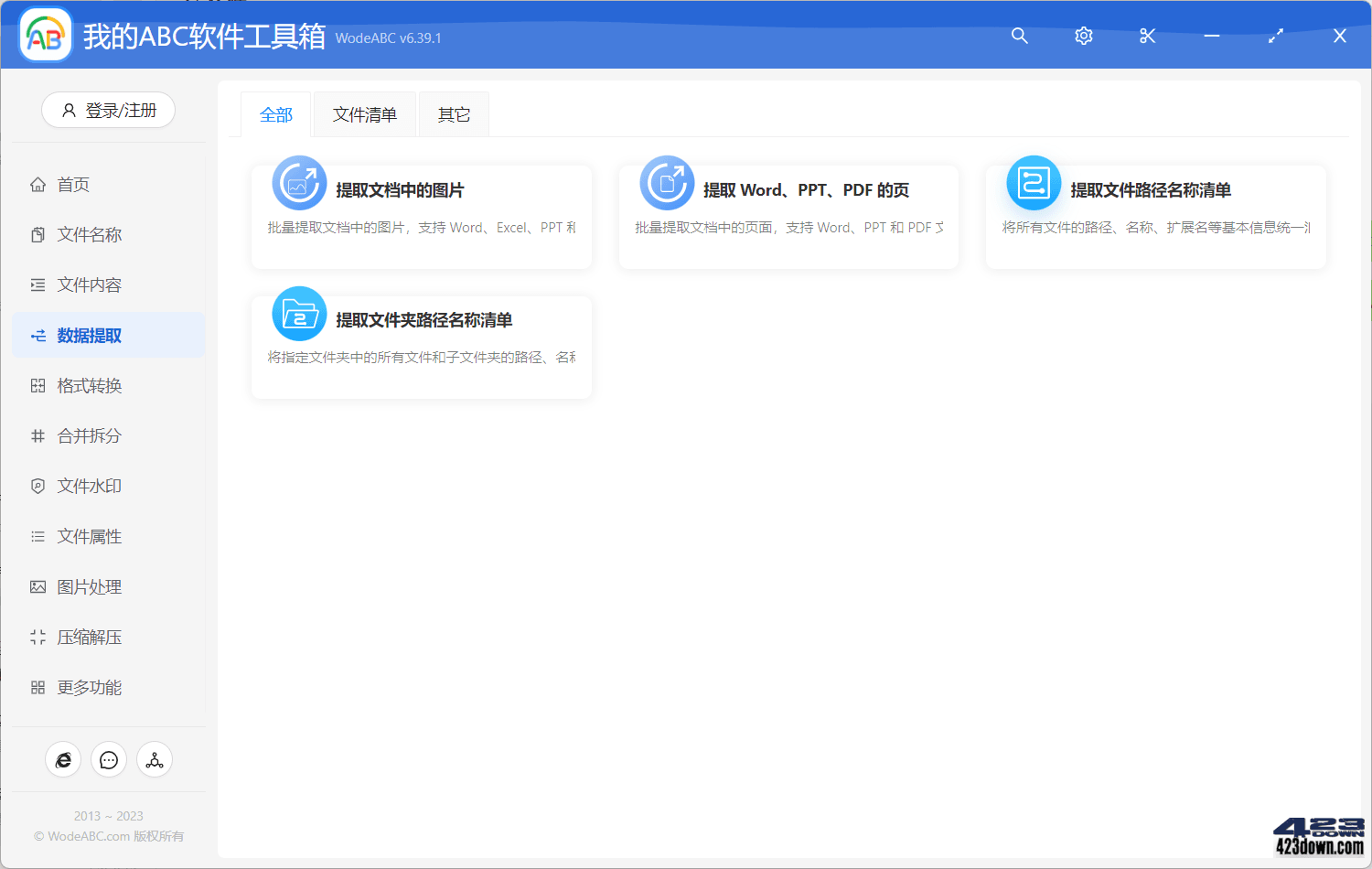Open the 图片处理 tools section
Image resolution: width=1372 pixels, height=869 pixels.
click(89, 586)
